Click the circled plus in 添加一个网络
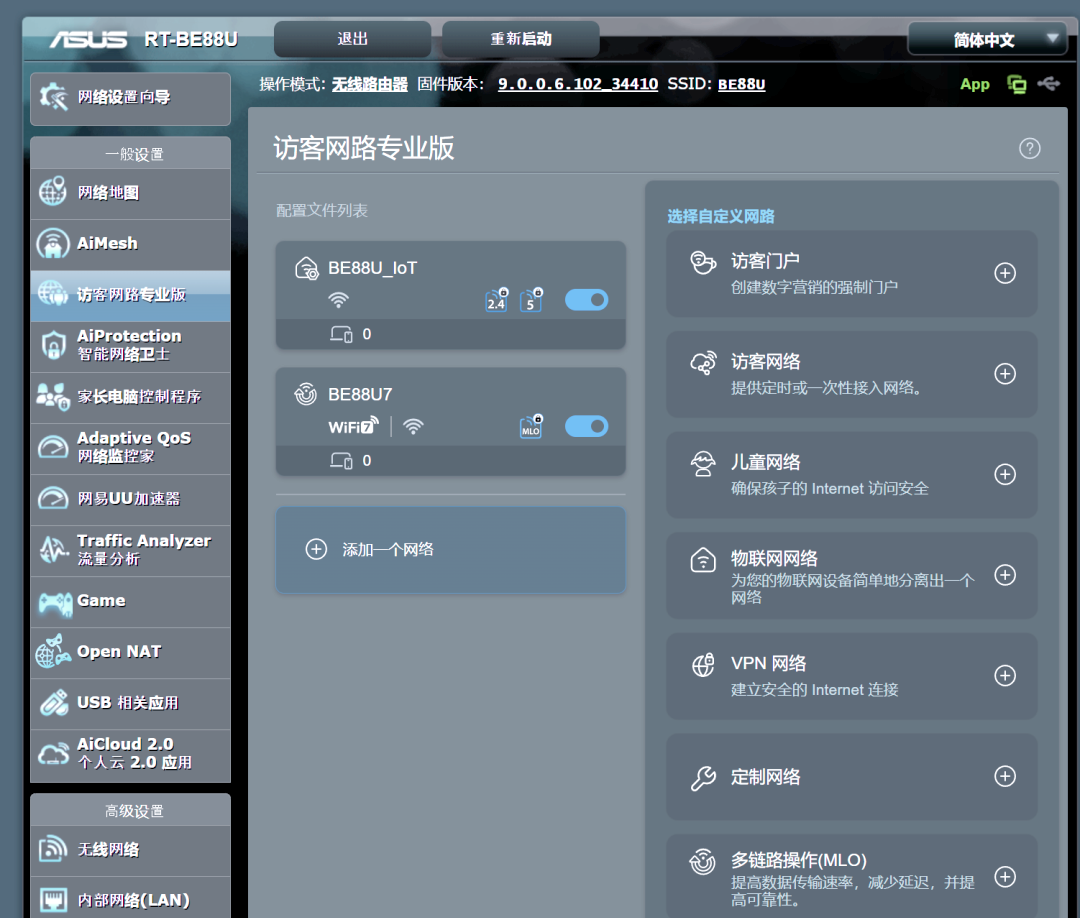 point(316,550)
